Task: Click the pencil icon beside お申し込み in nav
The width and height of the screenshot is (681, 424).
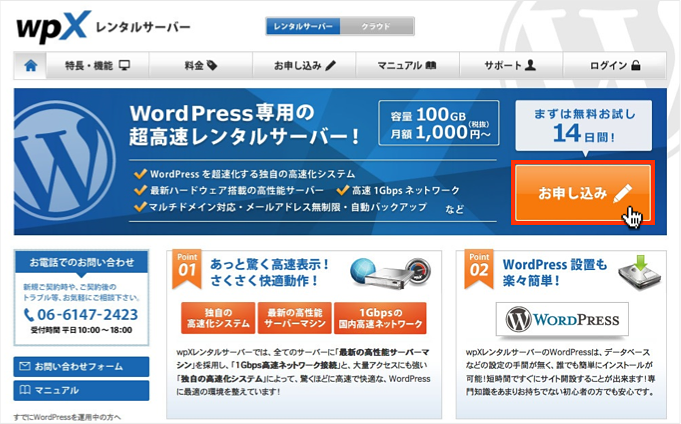Action: coord(331,65)
